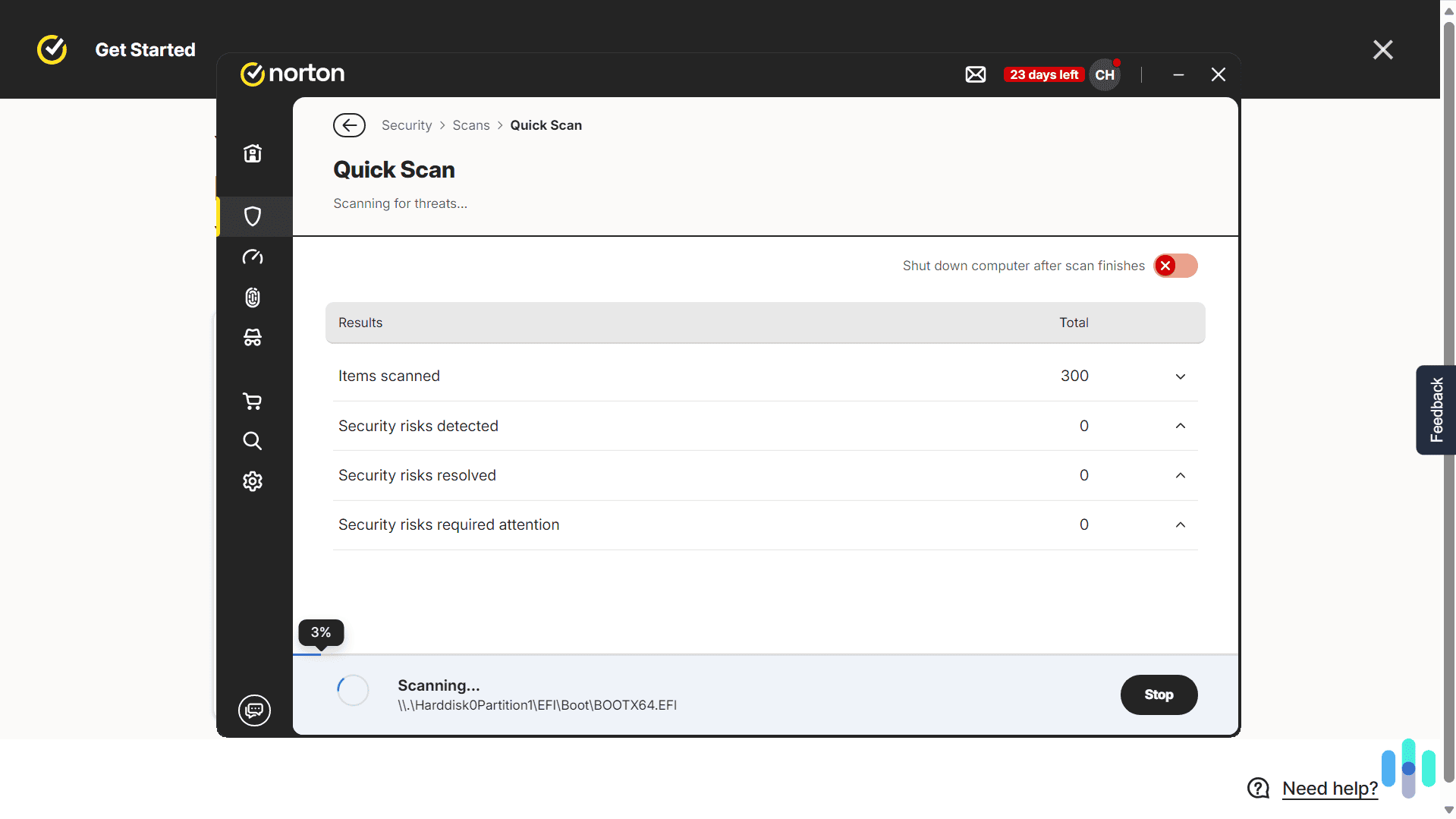Screen dimensions: 1456x819
Task: Click the search magnifier sidebar icon
Action: coord(252,441)
